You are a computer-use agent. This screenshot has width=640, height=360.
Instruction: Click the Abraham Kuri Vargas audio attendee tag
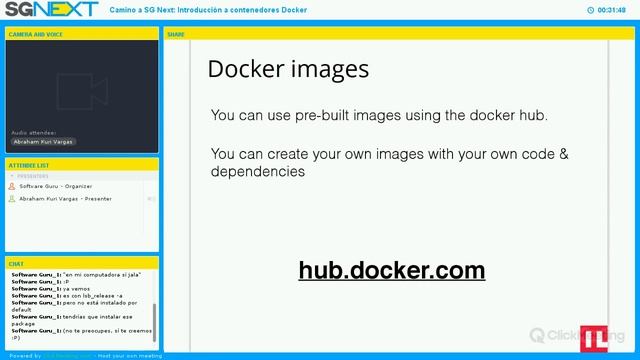click(43, 142)
